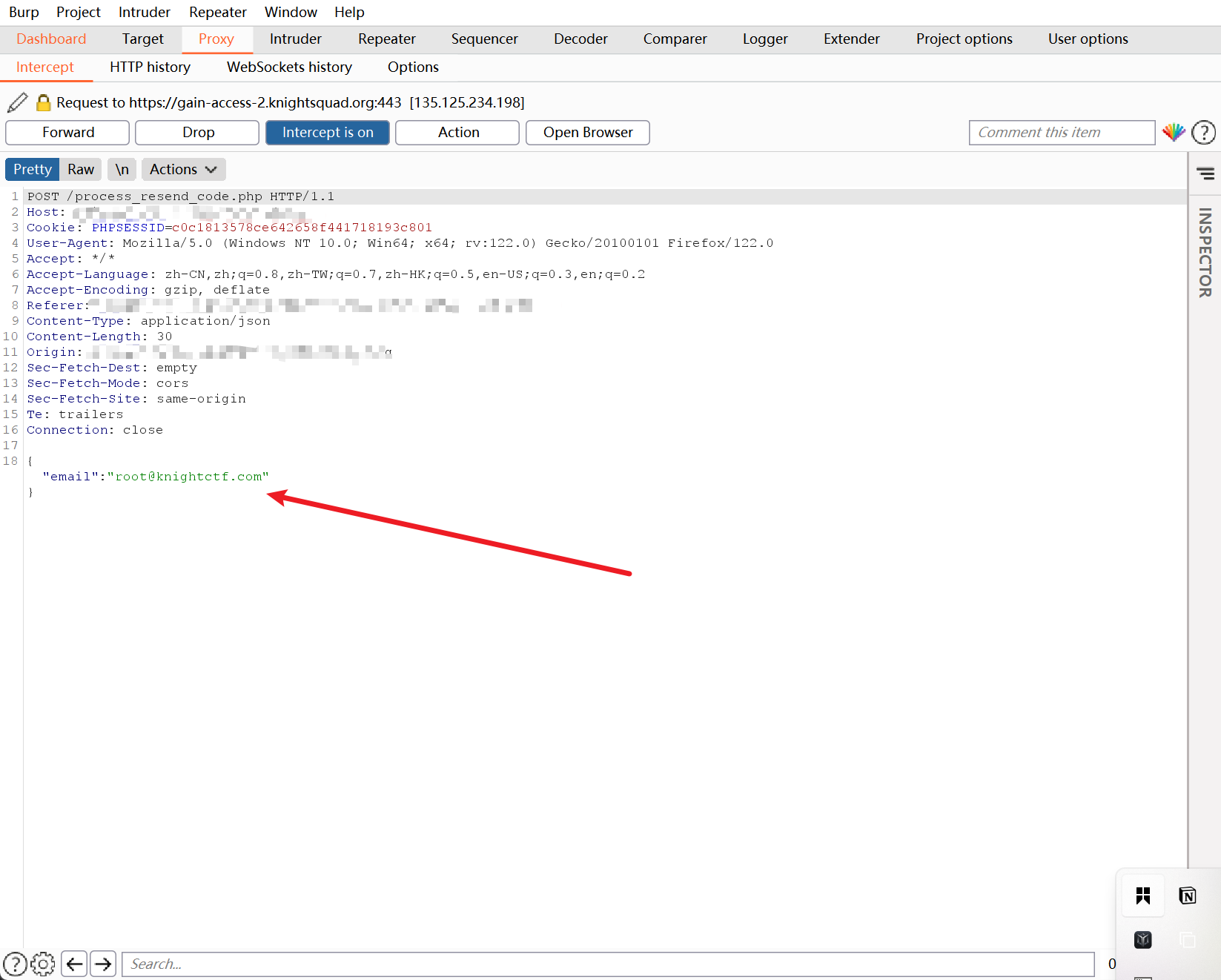Open the WebSockets history sub-tab

[289, 67]
